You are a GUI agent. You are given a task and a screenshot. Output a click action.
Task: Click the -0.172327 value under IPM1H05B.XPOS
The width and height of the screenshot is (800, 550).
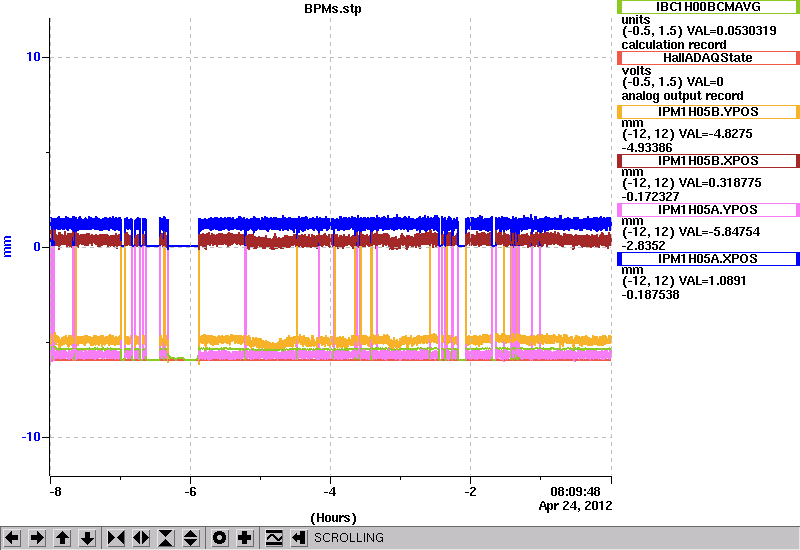pyautogui.click(x=650, y=197)
